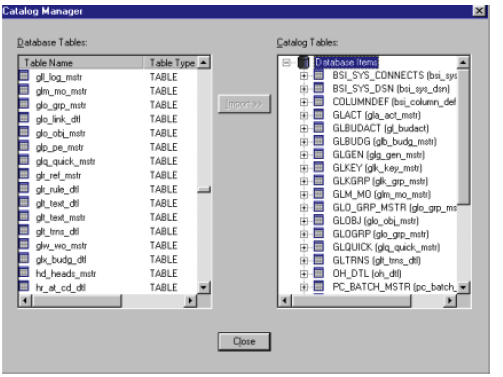Click the Import >> button

[x=244, y=104]
